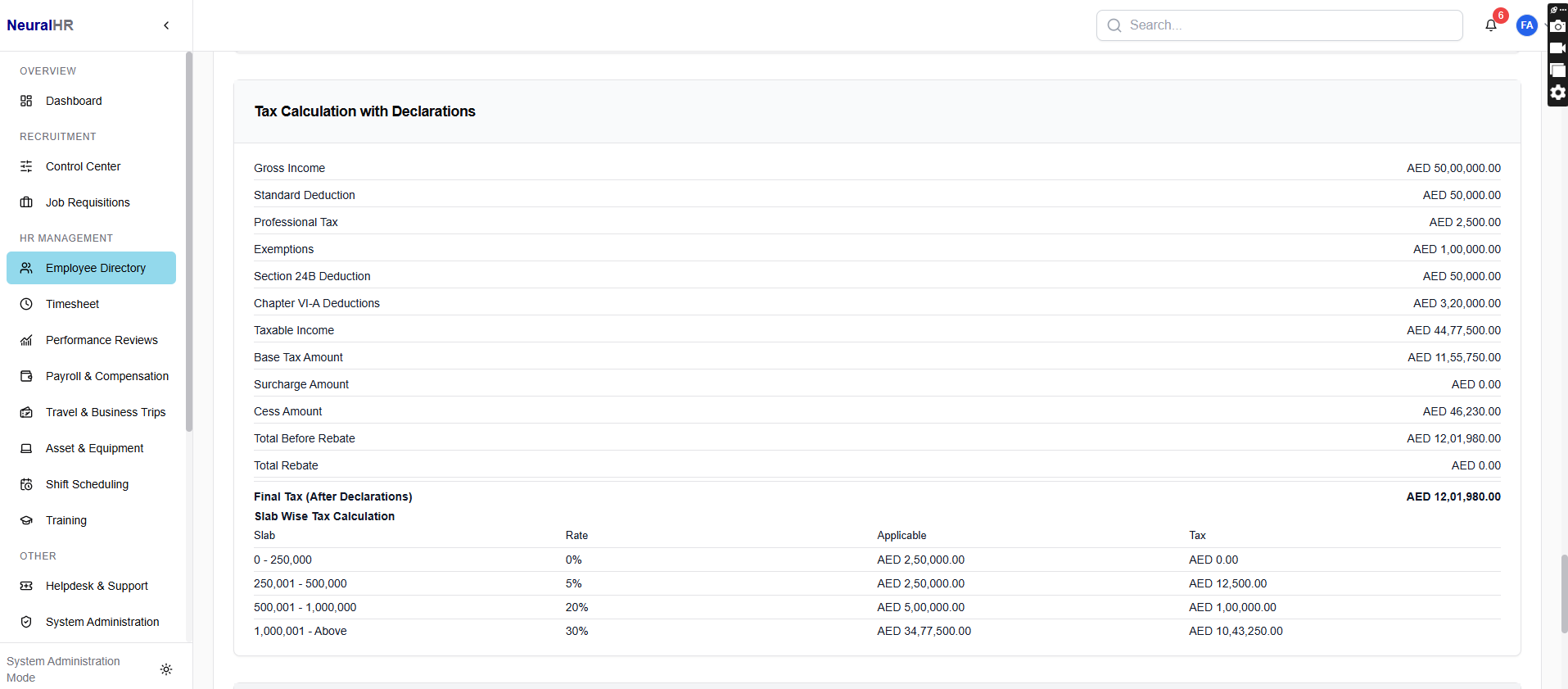Screen dimensions: 1568x689
Task: Click the video record icon
Action: [1557, 48]
